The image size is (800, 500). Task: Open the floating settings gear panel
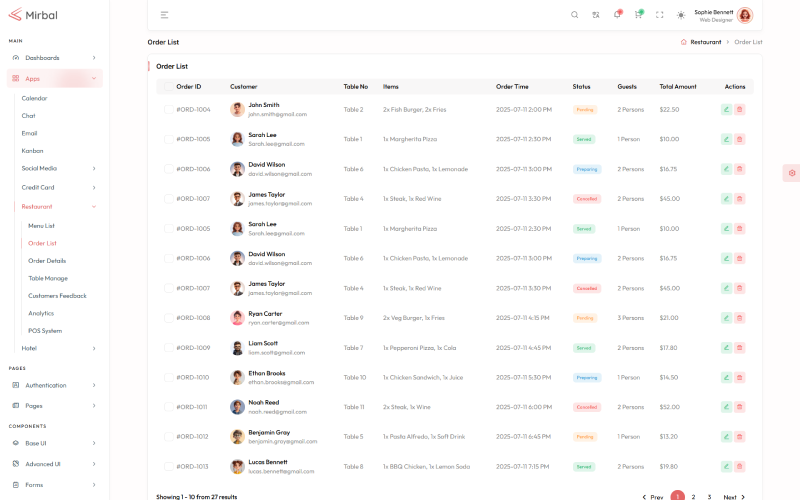click(x=791, y=173)
